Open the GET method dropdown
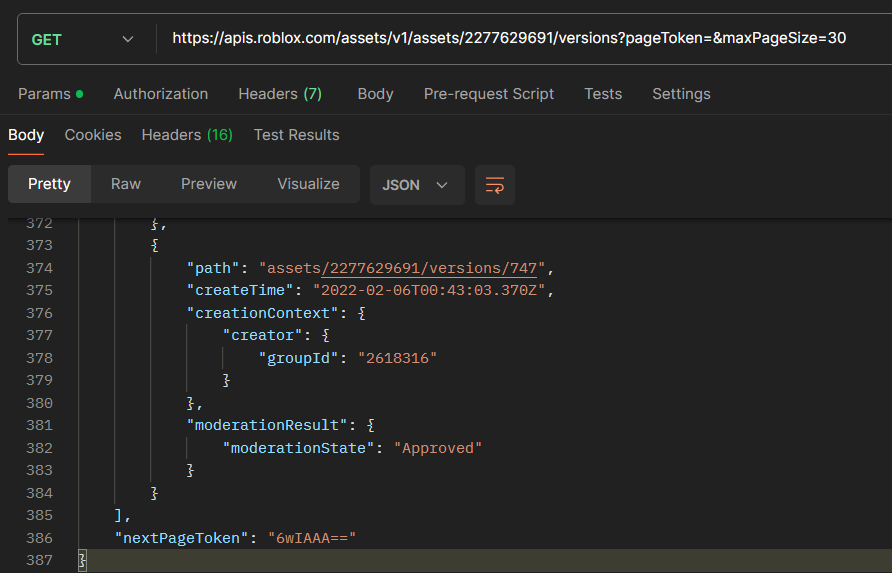The image size is (892, 573). pyautogui.click(x=83, y=39)
